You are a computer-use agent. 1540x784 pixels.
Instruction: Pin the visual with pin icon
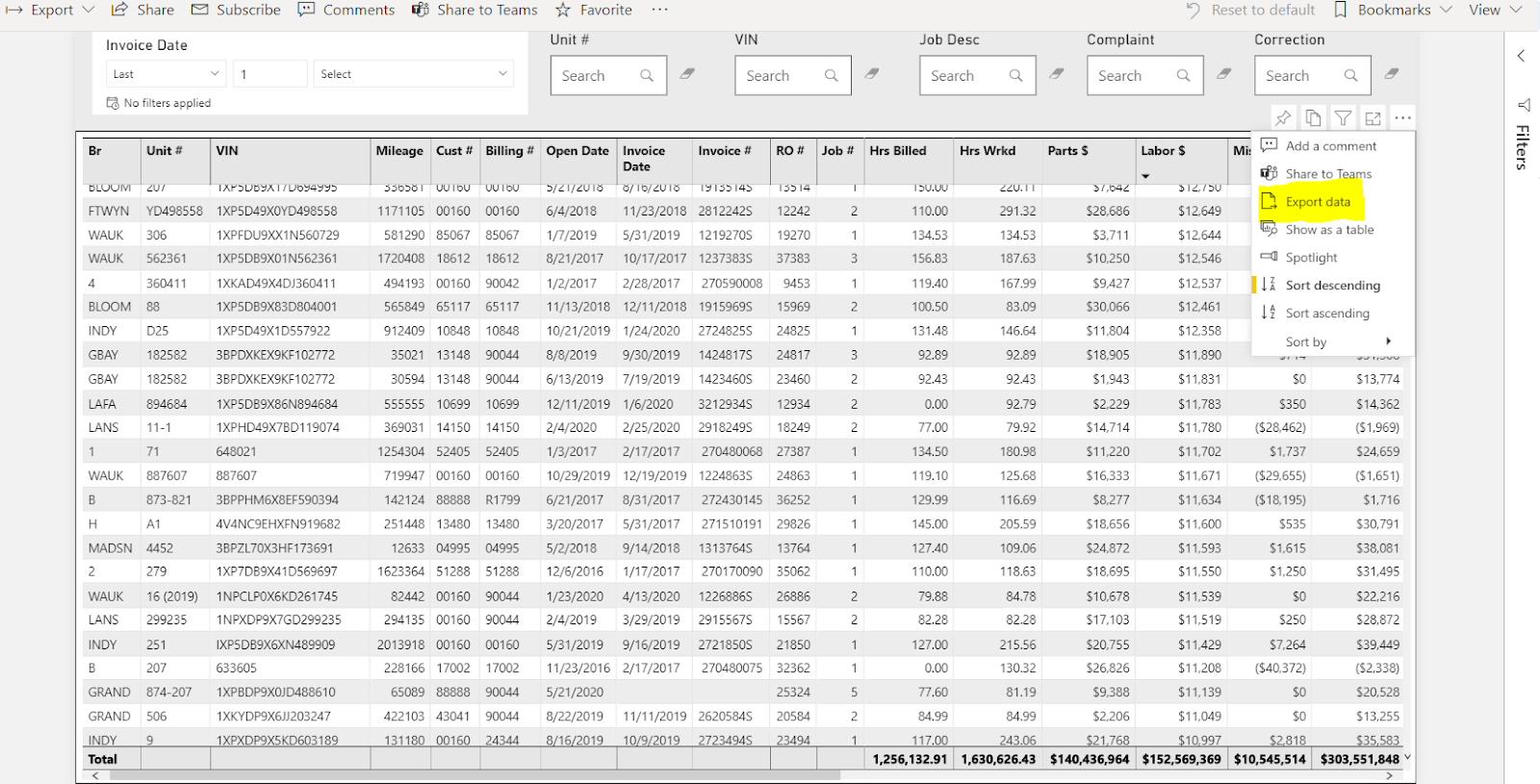click(1283, 118)
